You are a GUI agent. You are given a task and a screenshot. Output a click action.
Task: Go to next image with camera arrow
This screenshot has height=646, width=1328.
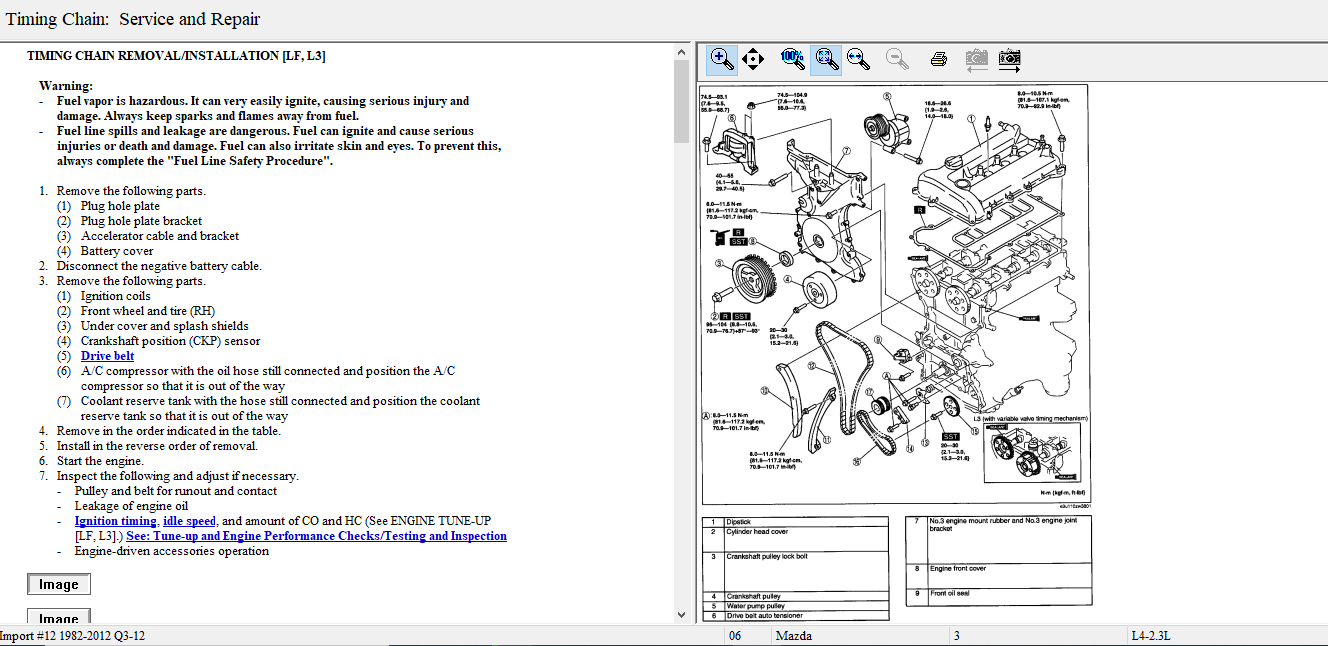pyautogui.click(x=1009, y=59)
